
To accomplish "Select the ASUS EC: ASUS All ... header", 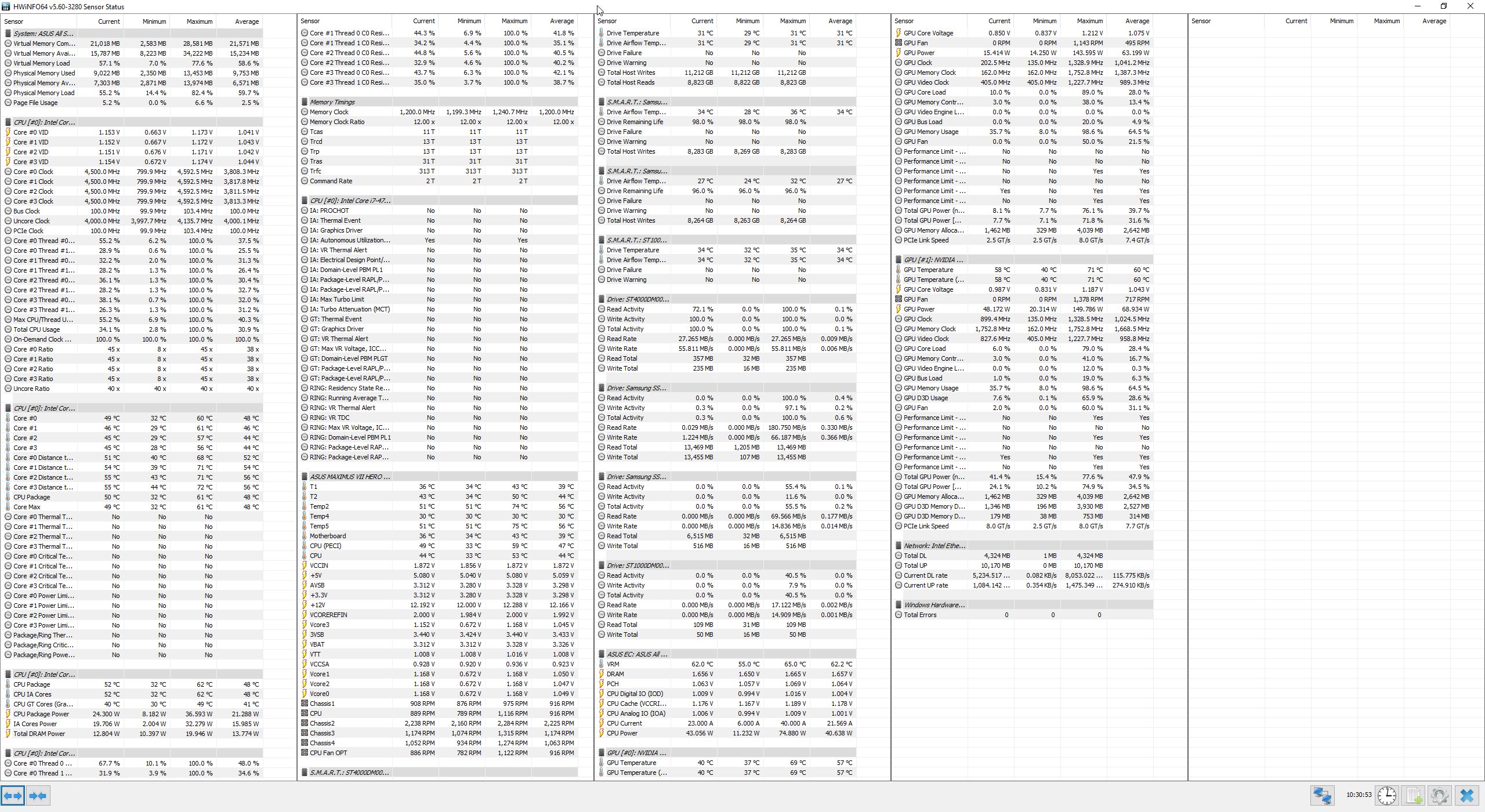I will pos(726,654).
